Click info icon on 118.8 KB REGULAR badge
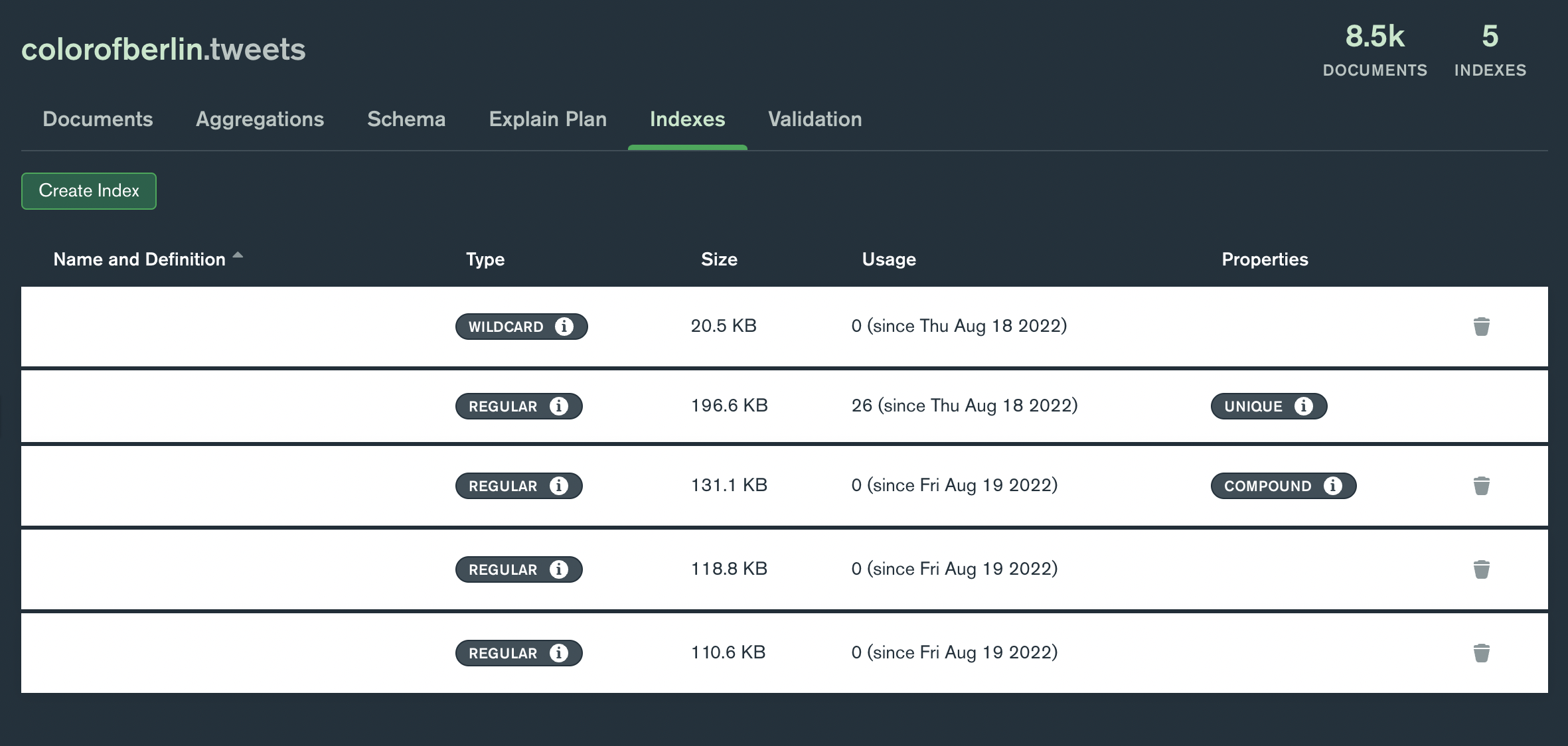This screenshot has width=1568, height=746. coord(558,569)
